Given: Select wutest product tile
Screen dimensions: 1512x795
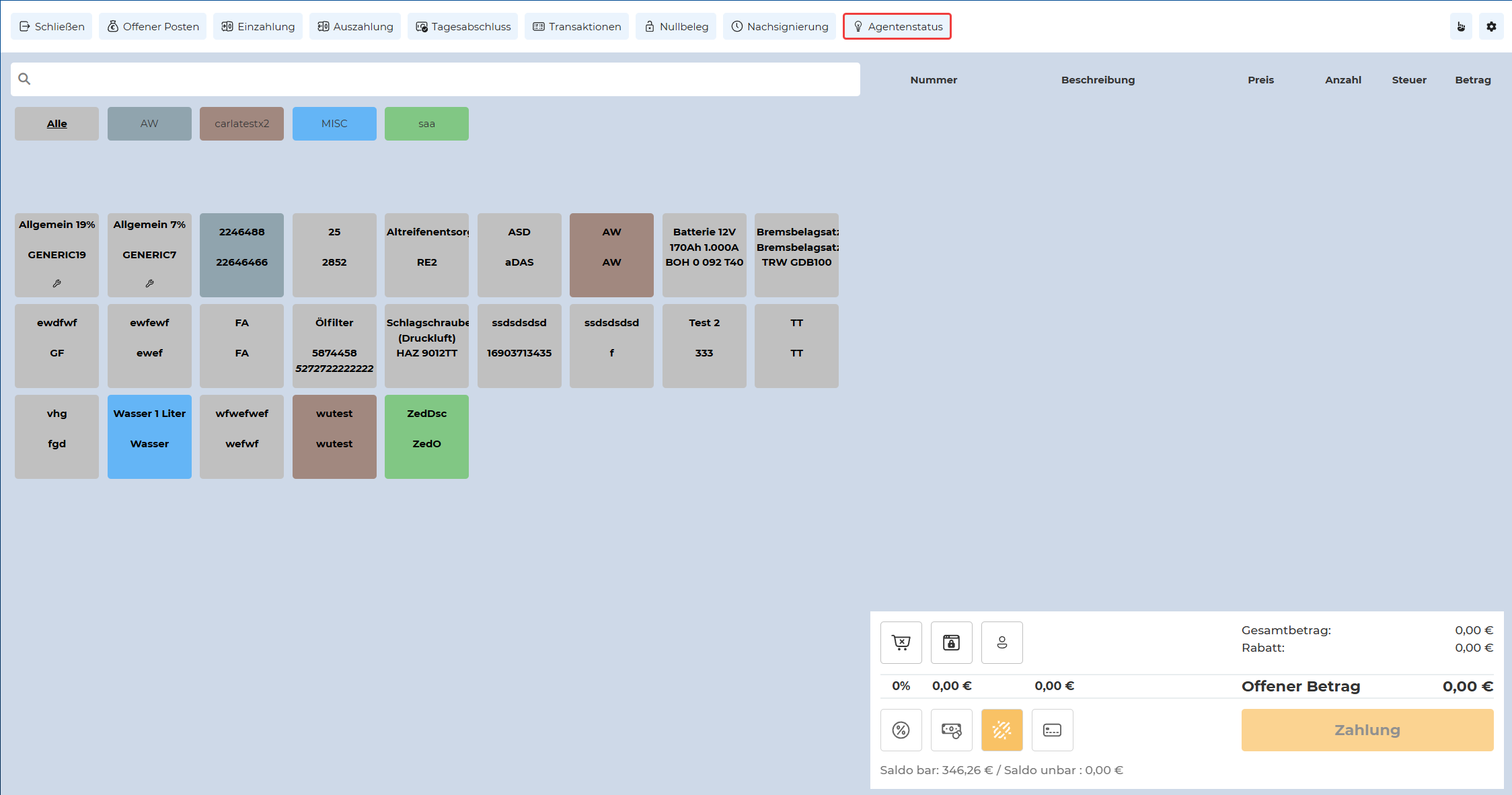Looking at the screenshot, I should coord(334,437).
